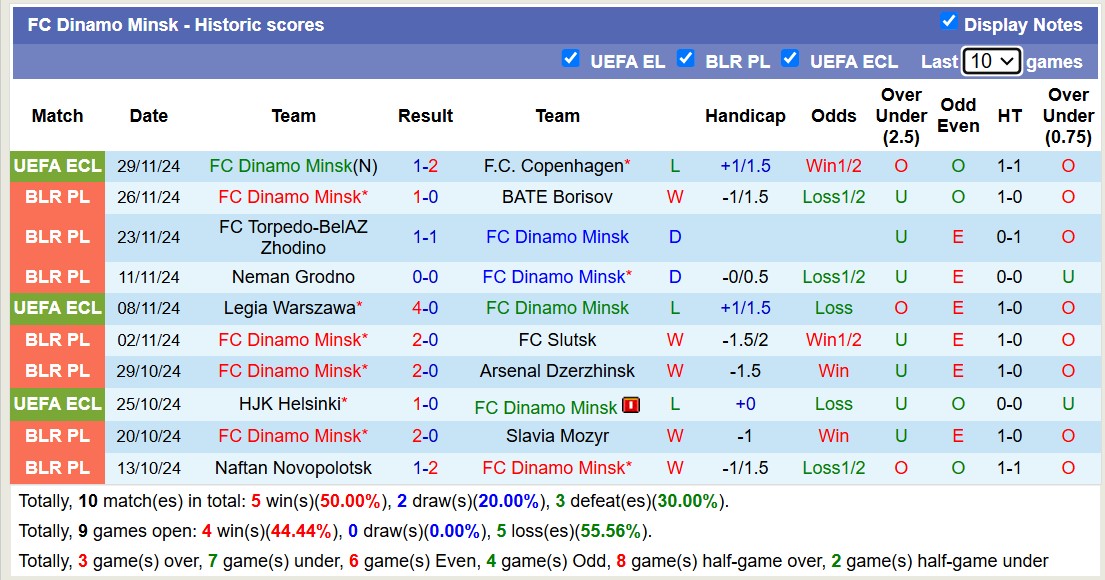Toggle the Display Notes checkbox
This screenshot has height=580, width=1105.
tap(949, 22)
